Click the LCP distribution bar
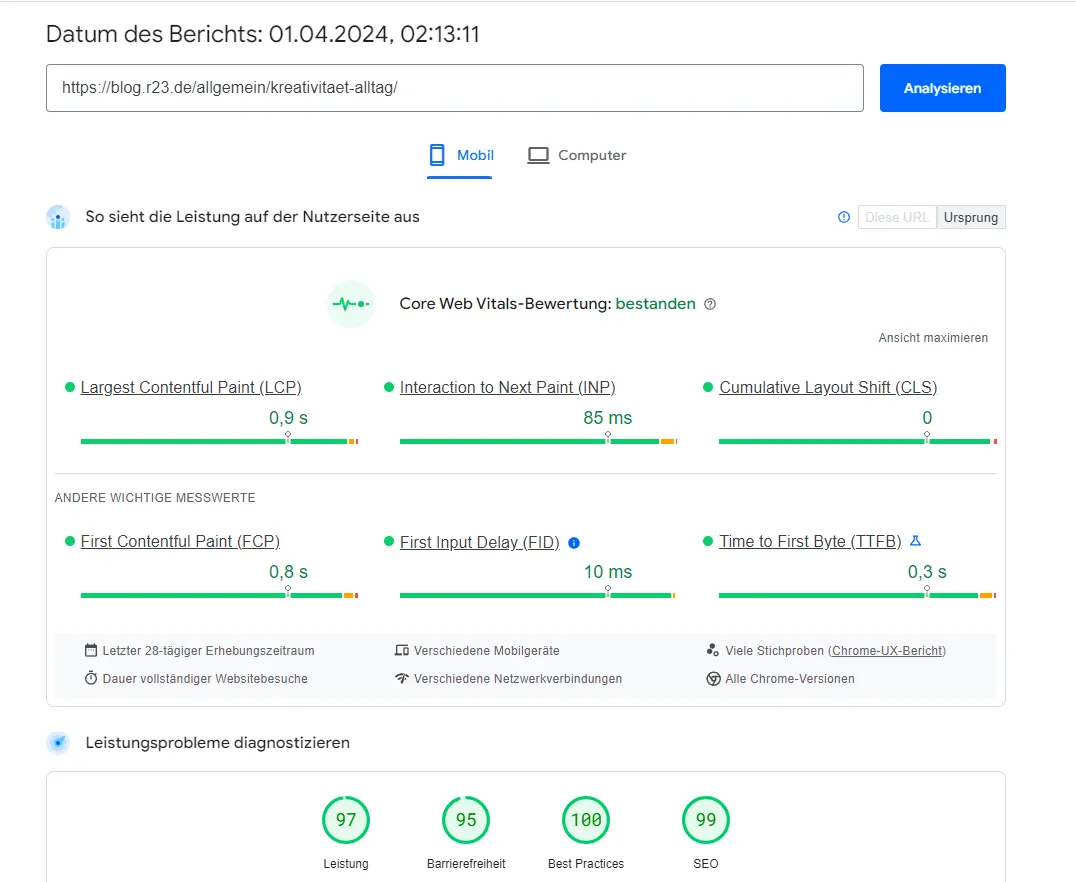Viewport: 1076px width, 882px height. pos(220,441)
